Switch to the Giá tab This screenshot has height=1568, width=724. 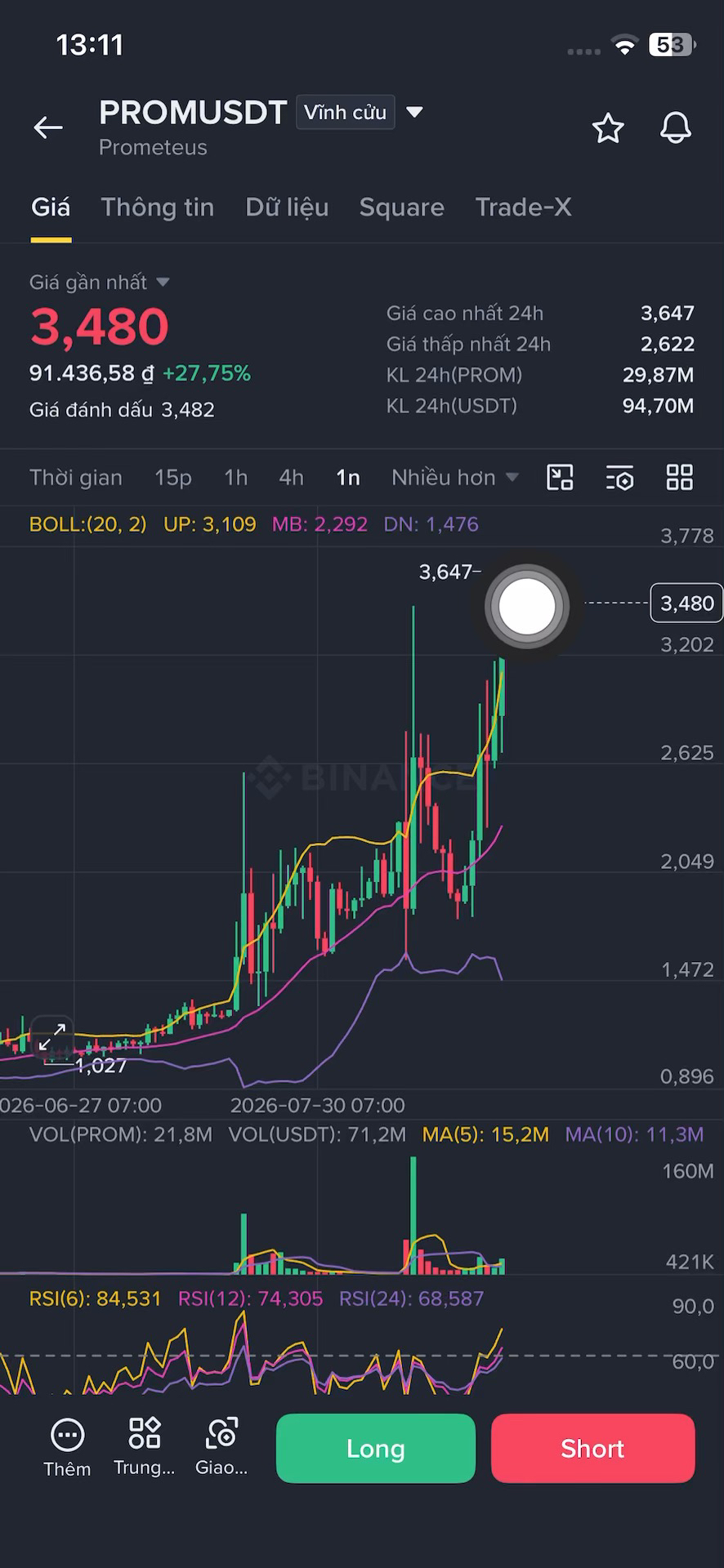[x=51, y=207]
